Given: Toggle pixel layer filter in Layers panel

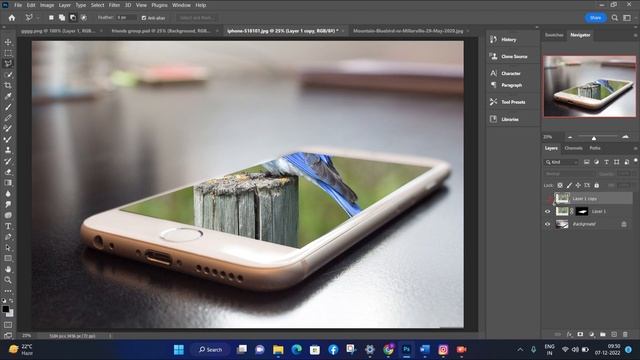Looking at the screenshot, I should pyautogui.click(x=587, y=162).
